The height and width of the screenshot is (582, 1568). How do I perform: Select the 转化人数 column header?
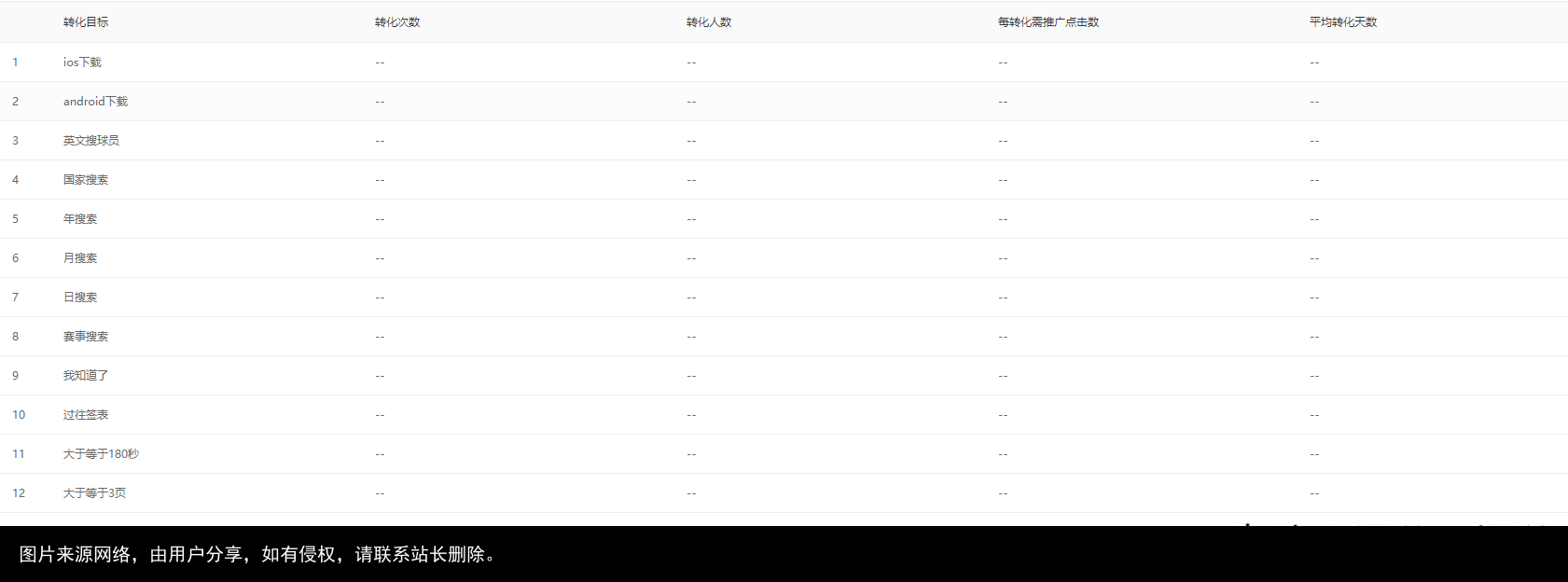(709, 22)
